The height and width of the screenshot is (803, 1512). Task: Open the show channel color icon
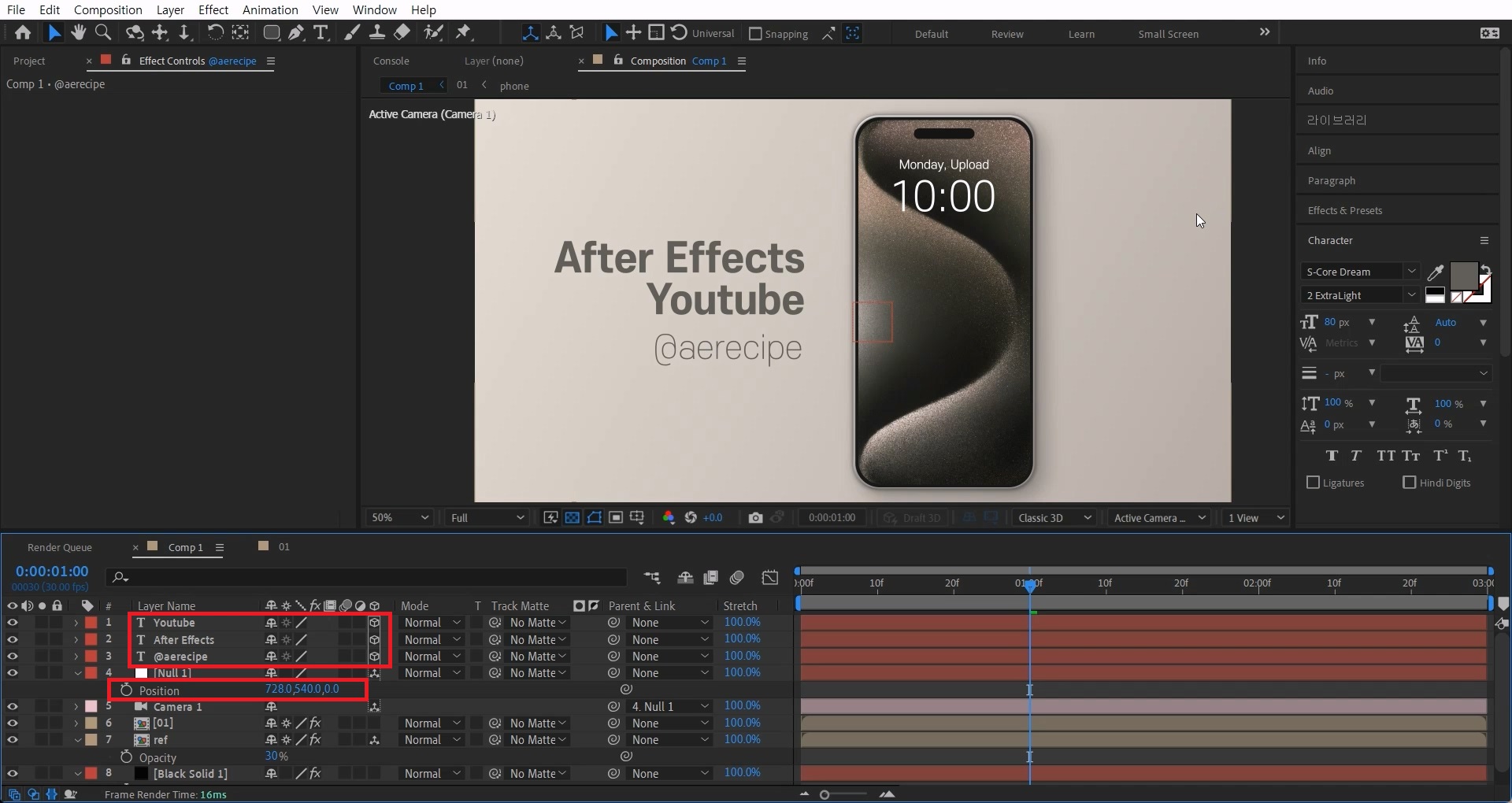(x=669, y=517)
